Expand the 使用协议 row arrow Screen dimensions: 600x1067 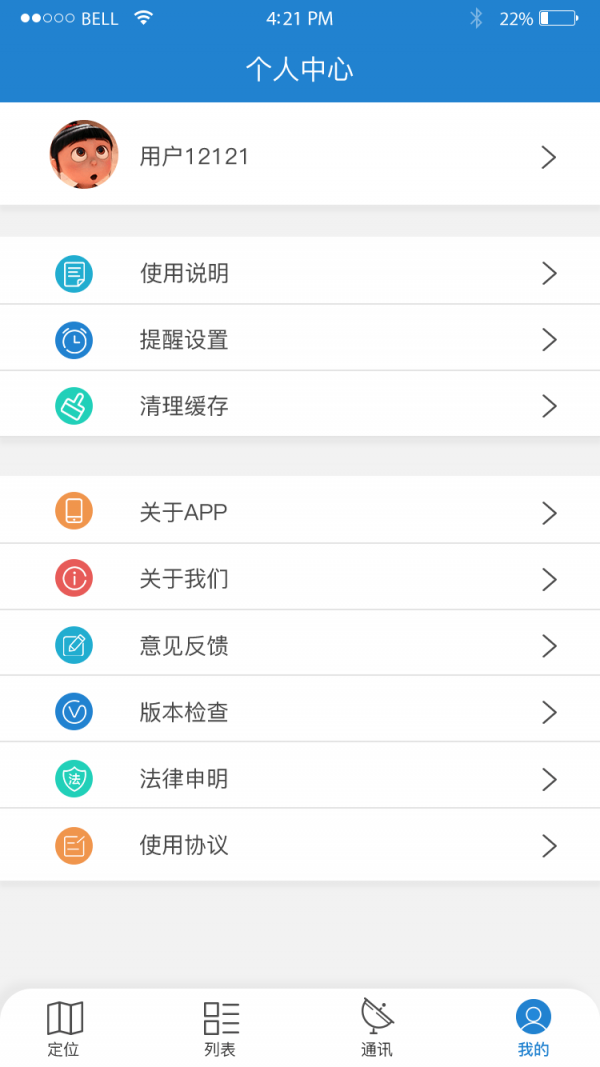click(548, 845)
